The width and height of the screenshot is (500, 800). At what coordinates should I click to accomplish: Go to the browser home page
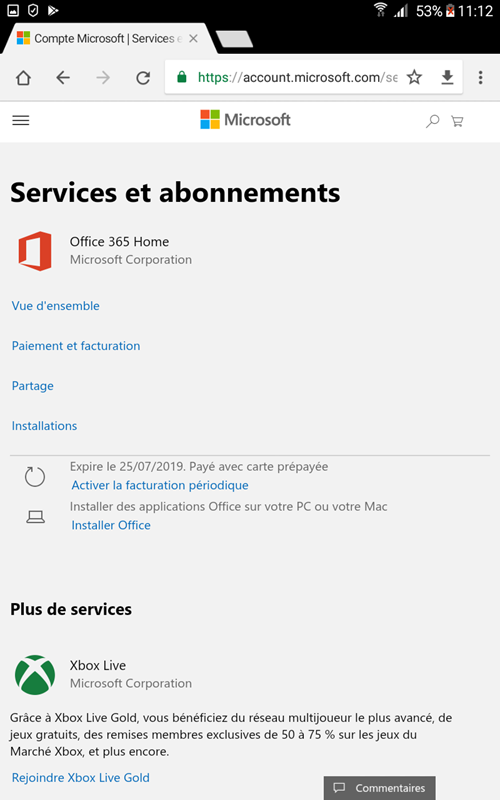pos(23,78)
